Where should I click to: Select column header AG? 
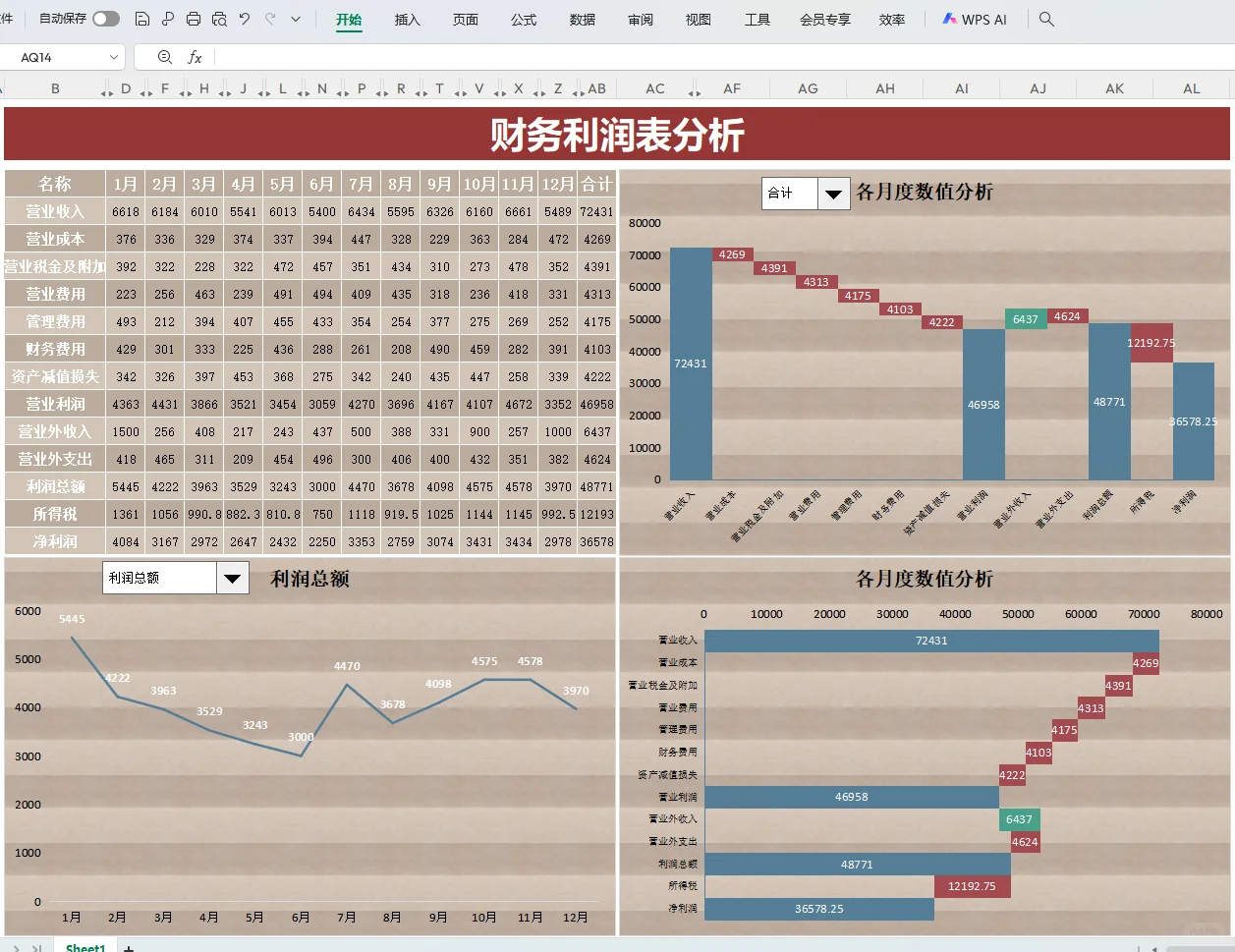[x=808, y=88]
